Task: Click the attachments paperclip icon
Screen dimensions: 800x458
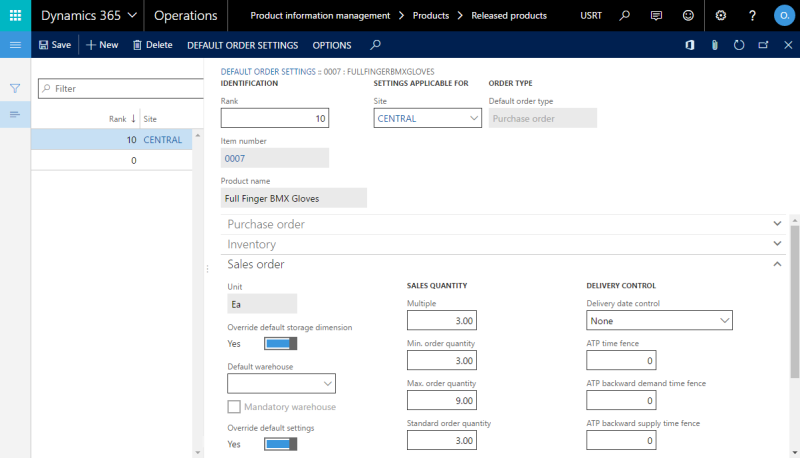Action: [x=714, y=45]
